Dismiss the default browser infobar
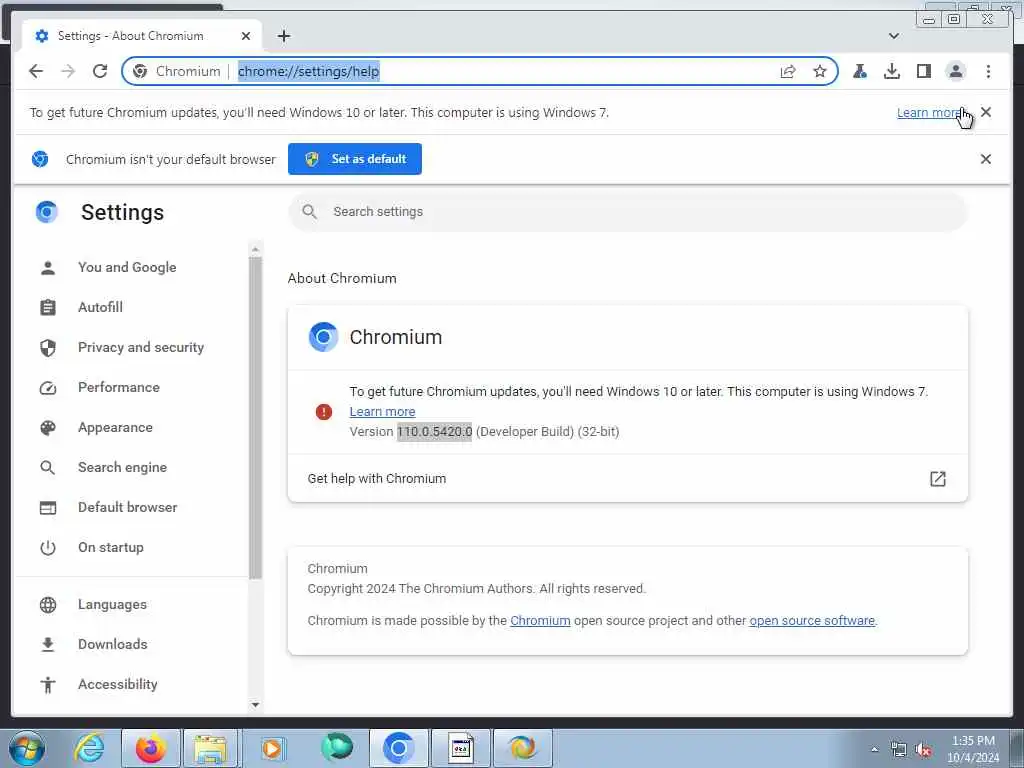This screenshot has height=768, width=1024. pos(986,159)
